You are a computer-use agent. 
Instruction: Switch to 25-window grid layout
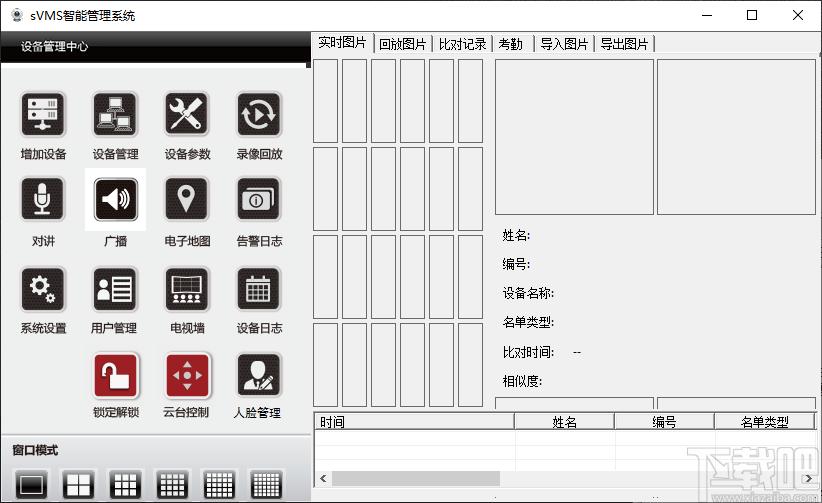tap(219, 485)
